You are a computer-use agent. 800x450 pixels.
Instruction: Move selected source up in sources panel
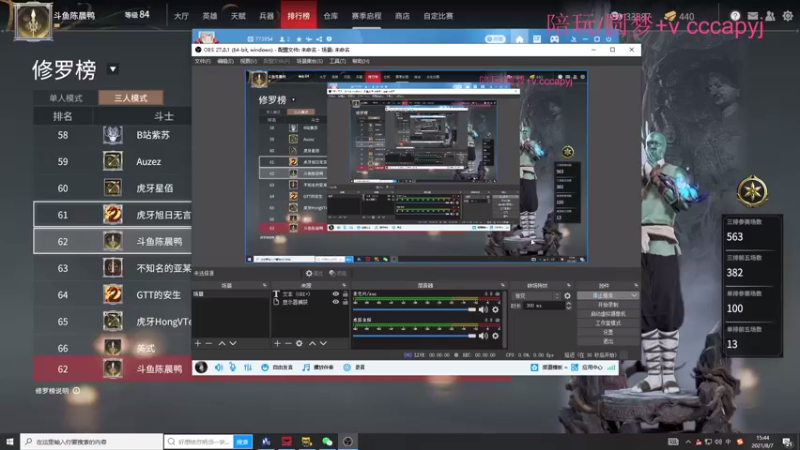click(x=312, y=343)
